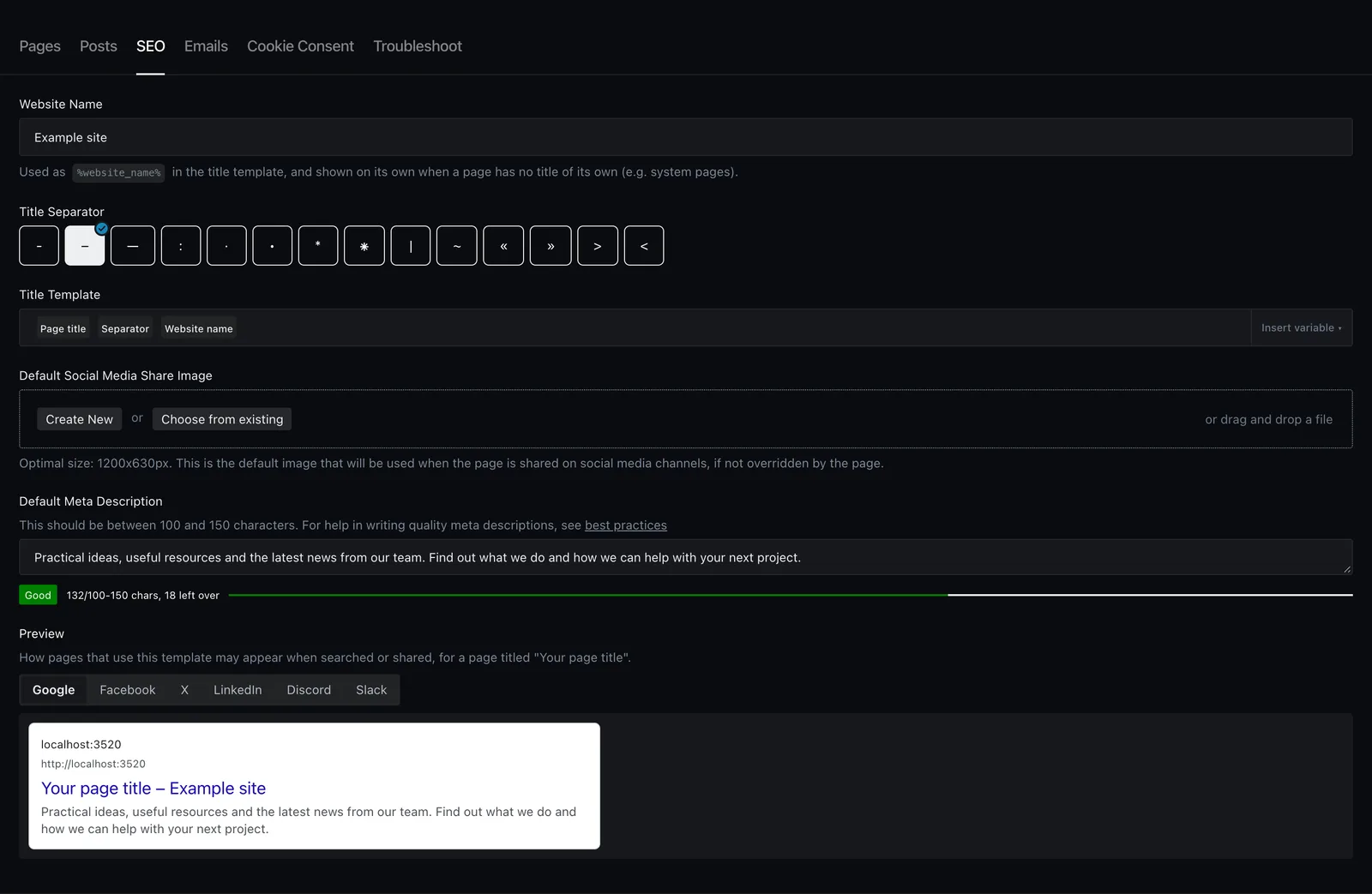The width and height of the screenshot is (1372, 894).
Task: Open the Pages tab
Action: (x=39, y=46)
